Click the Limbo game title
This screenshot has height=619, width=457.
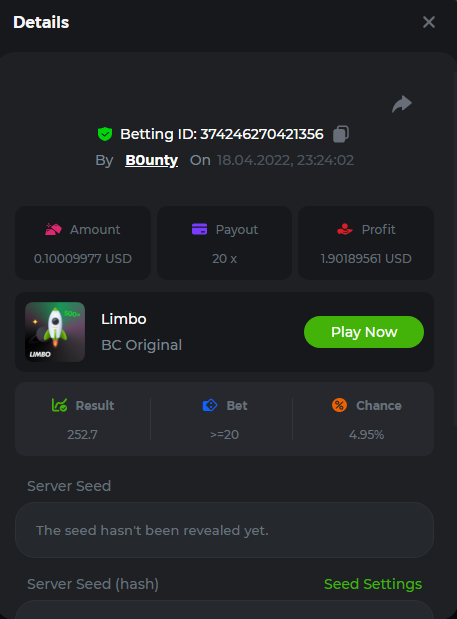point(124,319)
